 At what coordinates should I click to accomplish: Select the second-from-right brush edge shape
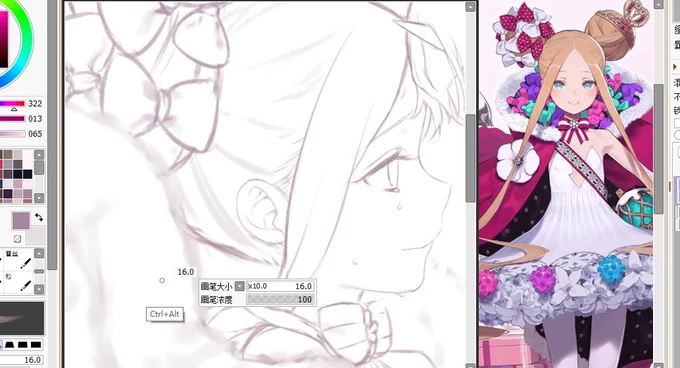point(23,345)
